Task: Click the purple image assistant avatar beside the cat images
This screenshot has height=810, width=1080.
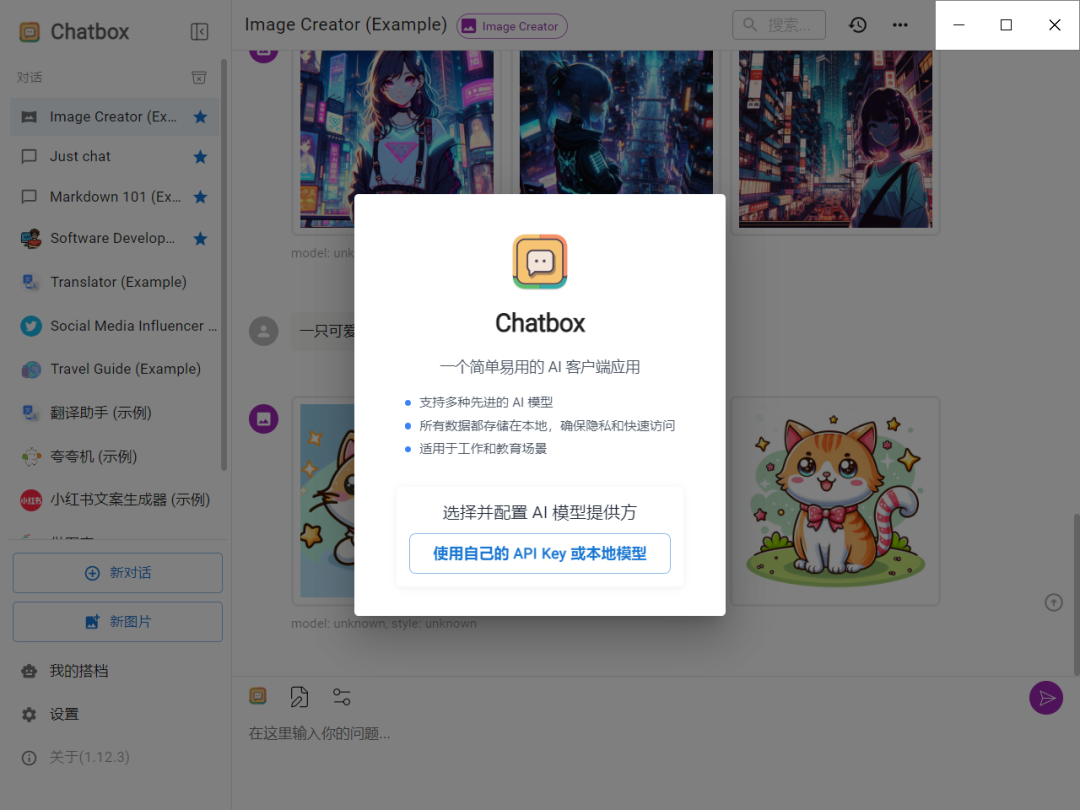Action: click(x=264, y=419)
